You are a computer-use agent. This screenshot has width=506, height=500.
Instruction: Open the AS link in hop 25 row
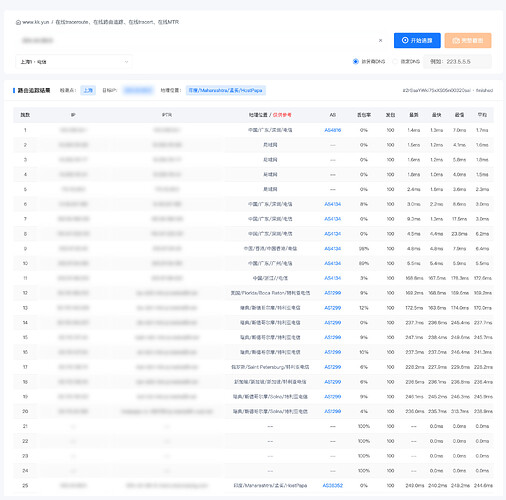coord(333,485)
